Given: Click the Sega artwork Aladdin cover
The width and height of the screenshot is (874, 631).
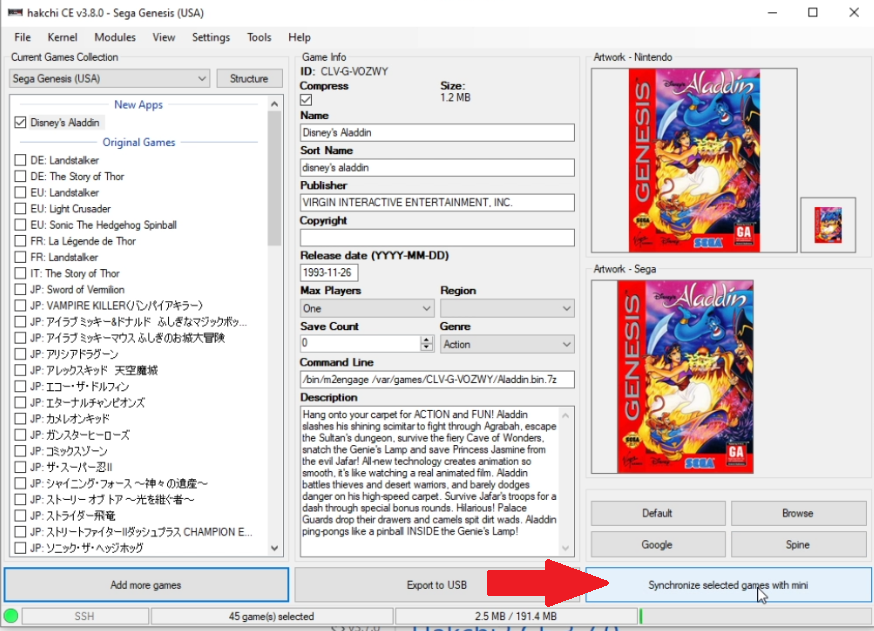Looking at the screenshot, I should [686, 377].
